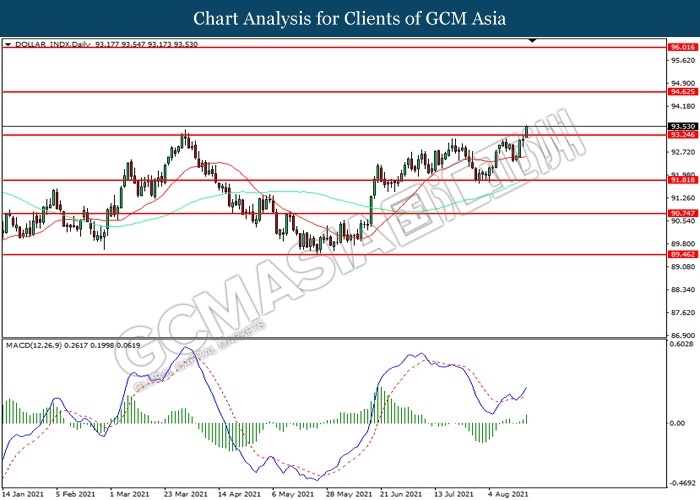The height and width of the screenshot is (500, 700).
Task: Click the latest candlestick at chart's right edge
Action: click(x=527, y=132)
